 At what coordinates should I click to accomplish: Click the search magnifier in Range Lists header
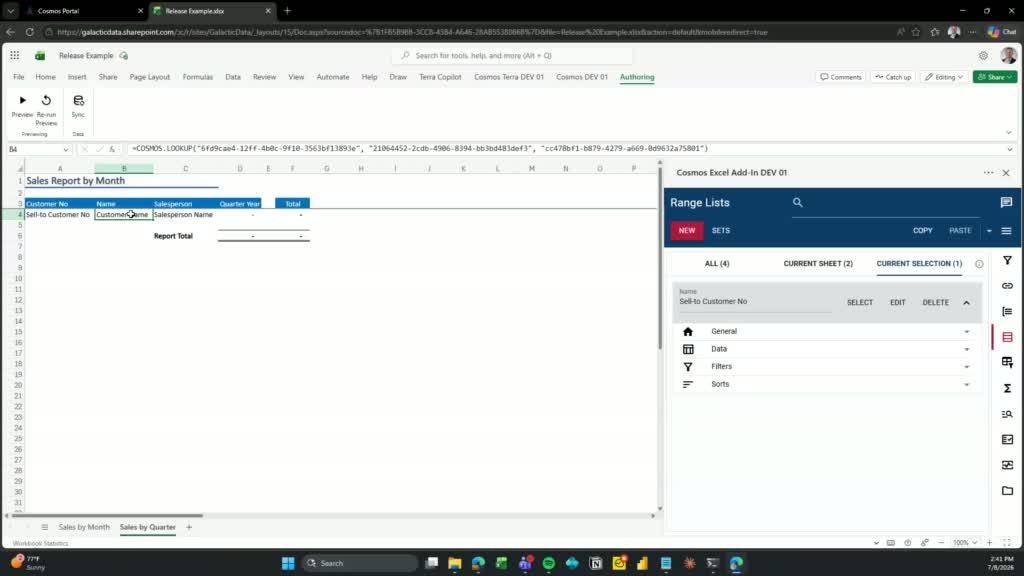[x=797, y=202]
